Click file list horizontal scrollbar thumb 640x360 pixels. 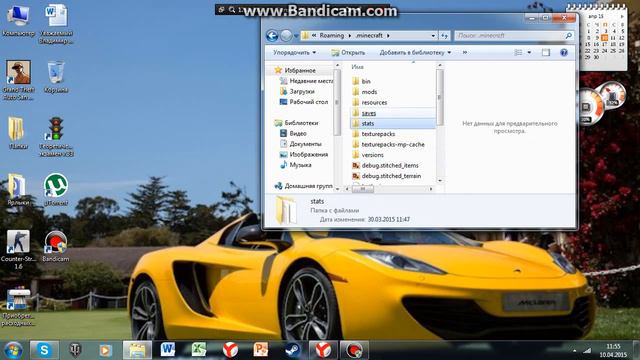[362, 189]
